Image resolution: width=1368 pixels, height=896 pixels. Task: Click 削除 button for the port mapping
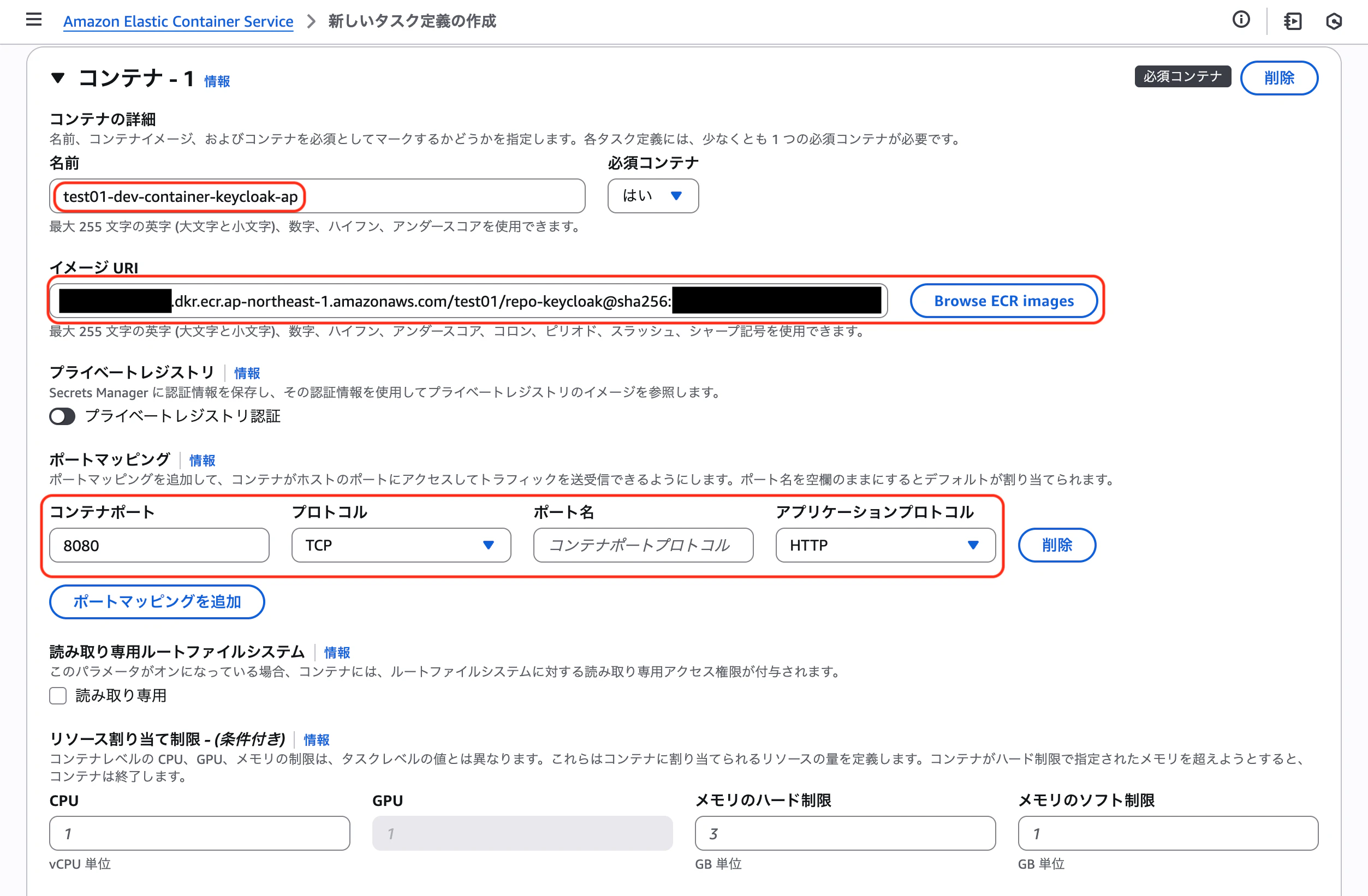[1056, 545]
